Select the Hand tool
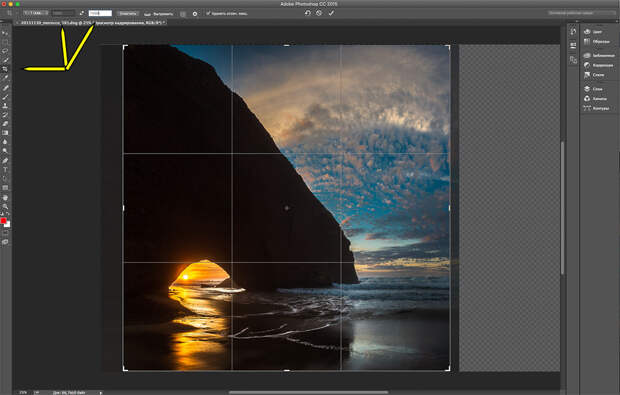 5,197
